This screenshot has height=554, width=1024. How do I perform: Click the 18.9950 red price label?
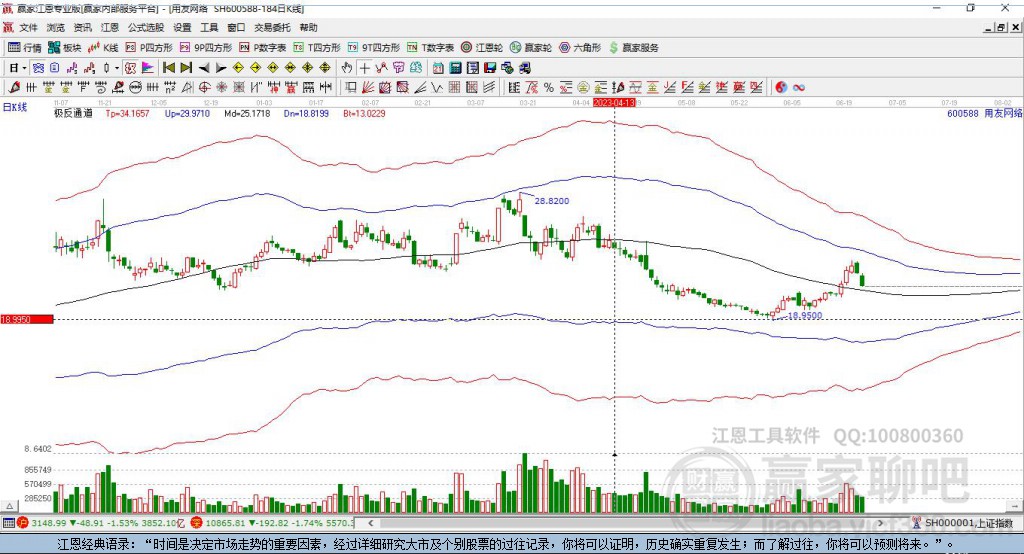pos(27,319)
